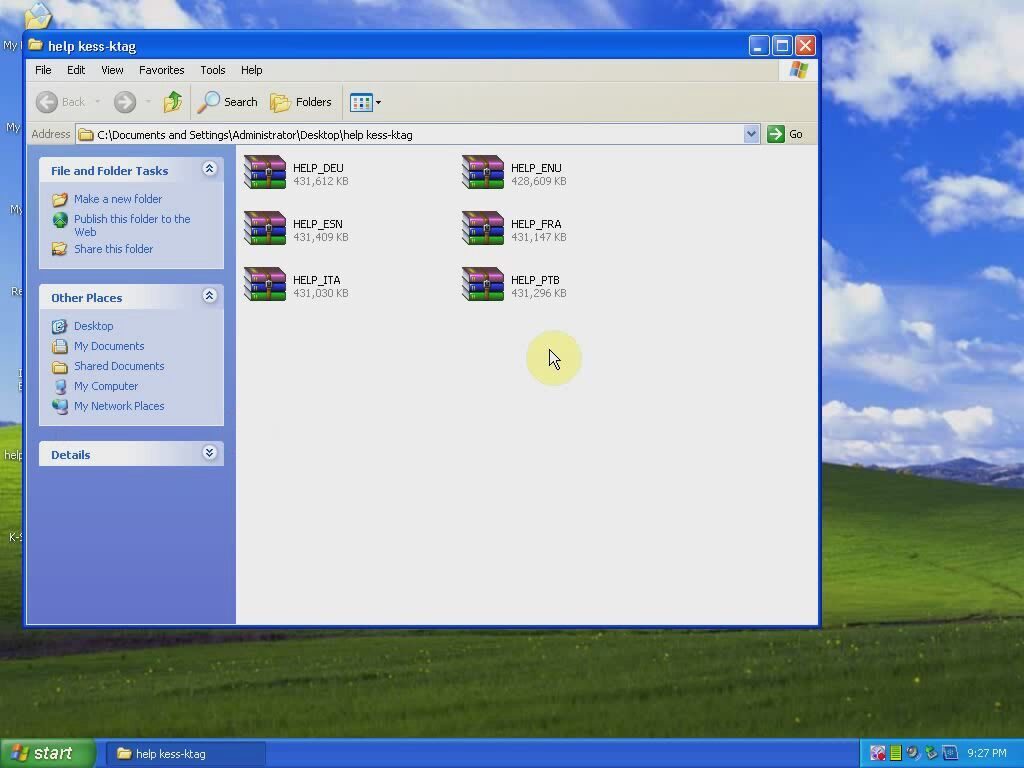Click the Desktop icon in Other Places
Image resolution: width=1024 pixels, height=768 pixels.
[60, 326]
